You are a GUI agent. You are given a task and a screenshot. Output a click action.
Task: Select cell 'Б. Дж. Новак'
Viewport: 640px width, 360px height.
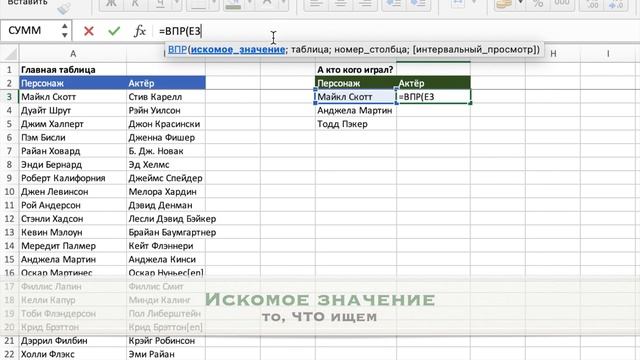(166, 151)
